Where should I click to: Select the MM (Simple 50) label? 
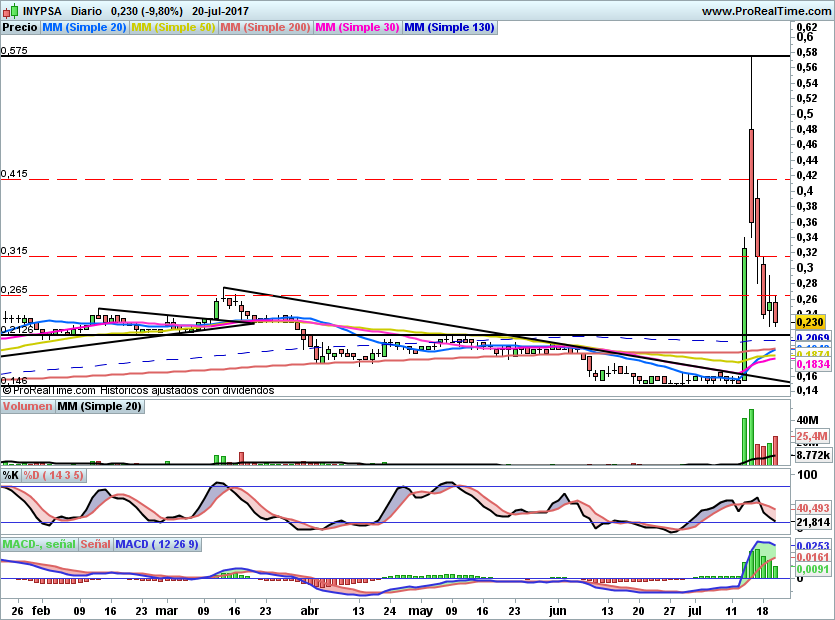174,27
